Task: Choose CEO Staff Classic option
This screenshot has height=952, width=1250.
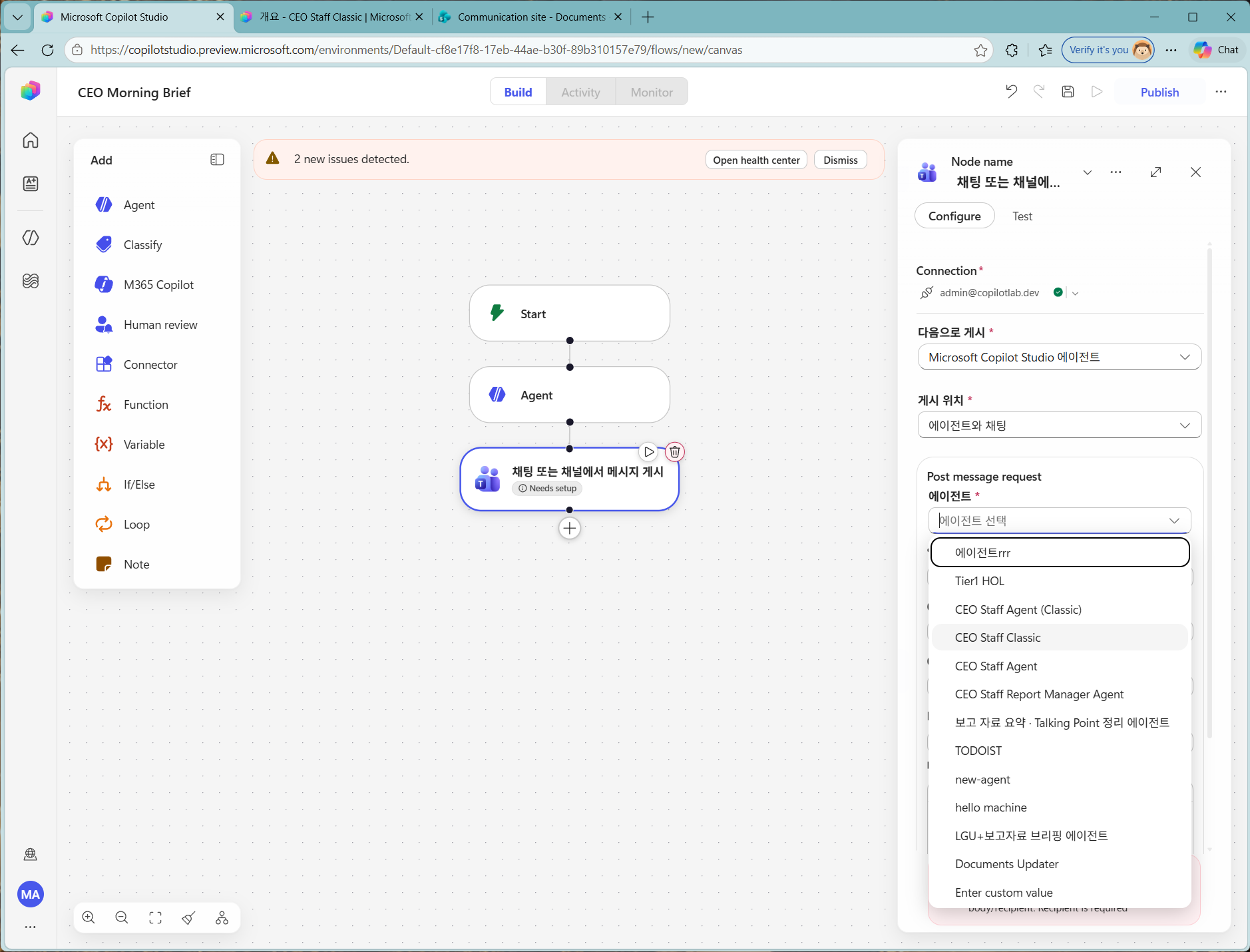Action: click(1060, 638)
